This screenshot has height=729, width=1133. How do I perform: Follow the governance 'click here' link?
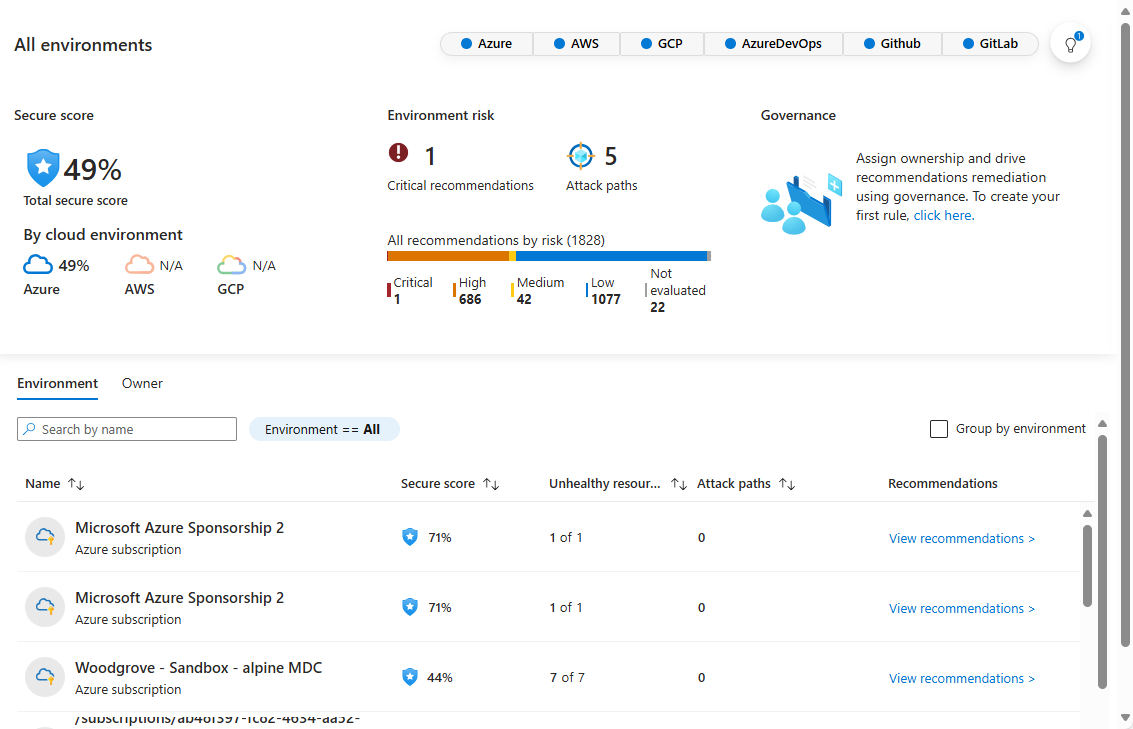[943, 215]
